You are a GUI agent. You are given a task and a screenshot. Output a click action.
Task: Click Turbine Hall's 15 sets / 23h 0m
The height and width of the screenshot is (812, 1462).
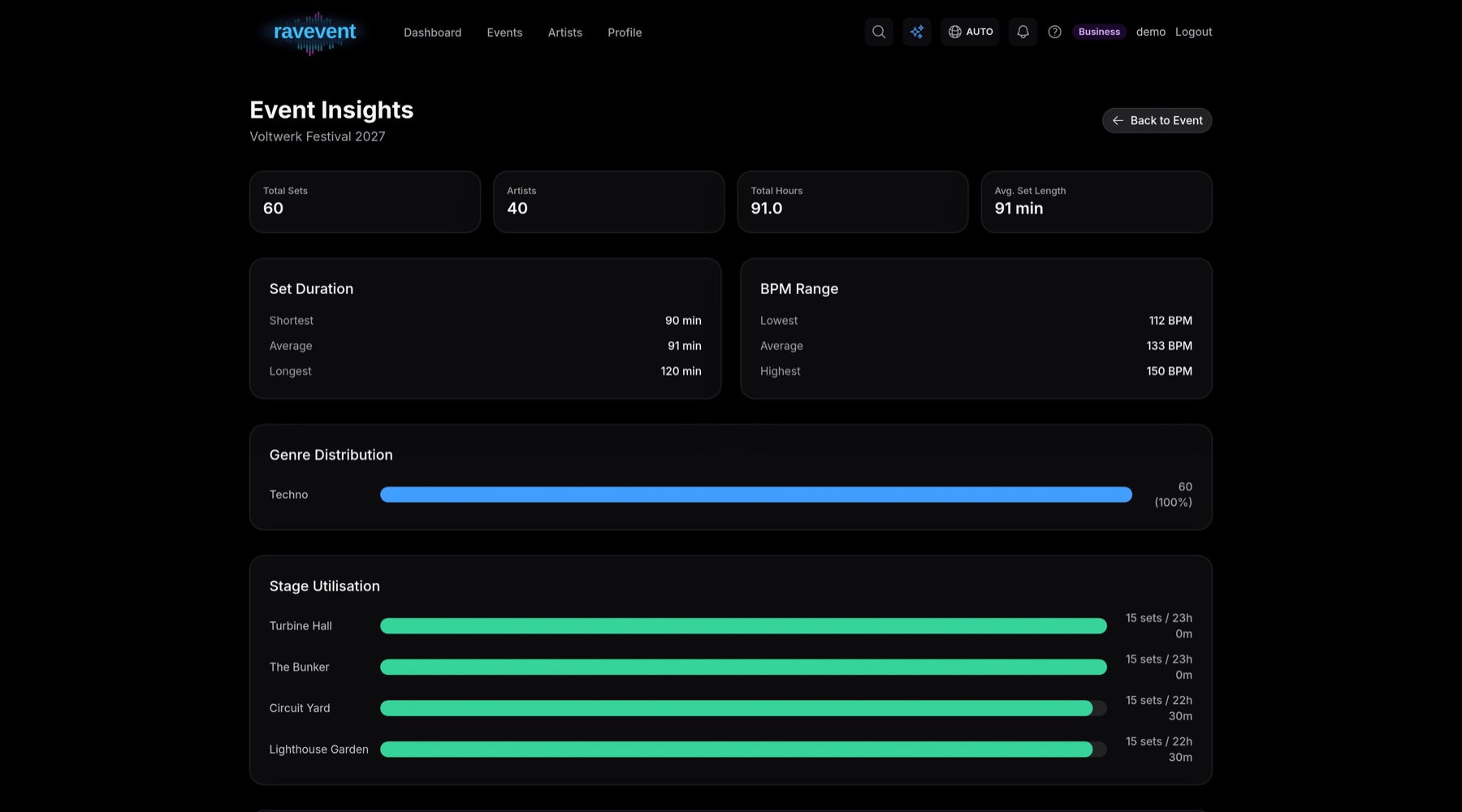pyautogui.click(x=1159, y=626)
